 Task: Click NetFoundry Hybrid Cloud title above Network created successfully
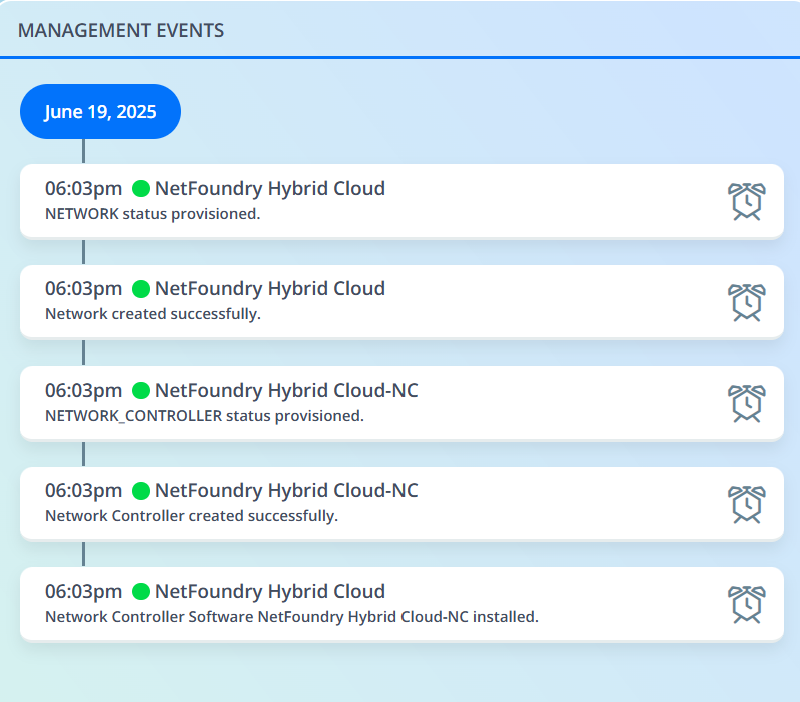[270, 289]
